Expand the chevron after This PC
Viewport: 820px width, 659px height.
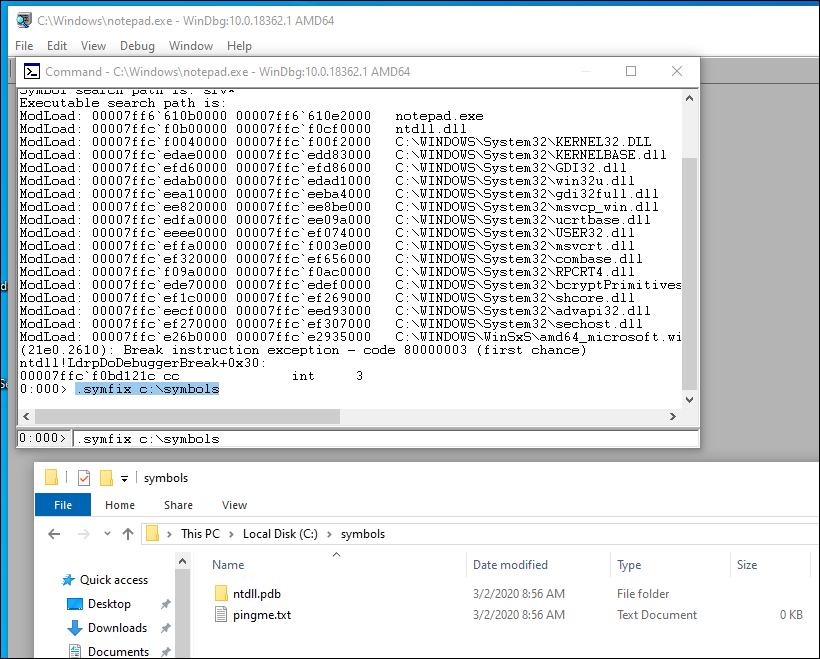click(231, 534)
